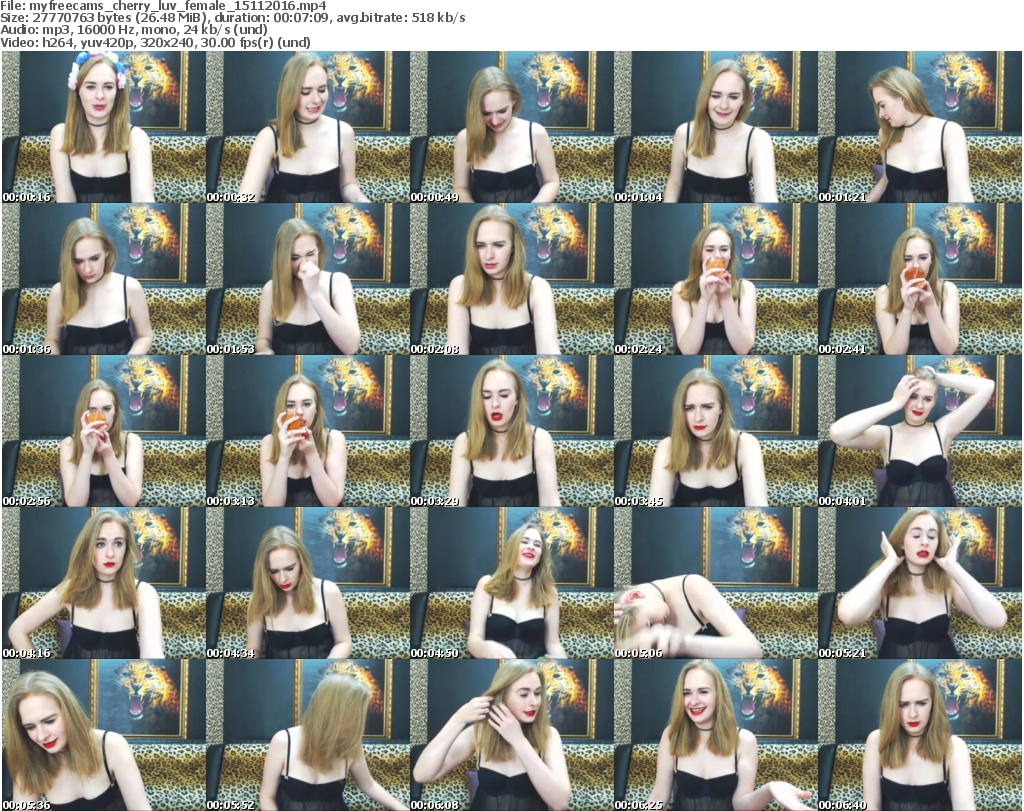Screen dimensions: 1024x811
Task: Click the 'Video: h264, yuv420p' header line
Action: 155,42
